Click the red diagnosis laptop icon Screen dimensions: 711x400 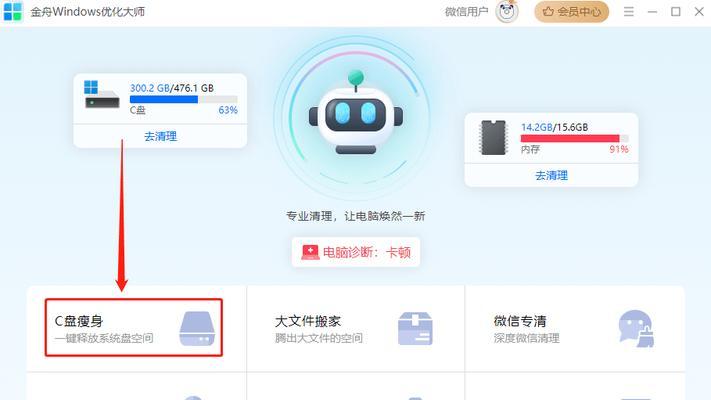310,252
